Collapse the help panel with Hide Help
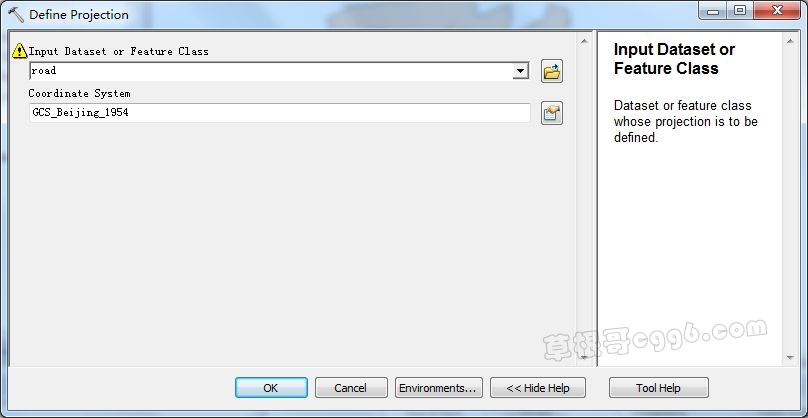Viewport: 808px width, 418px height. pos(537,388)
